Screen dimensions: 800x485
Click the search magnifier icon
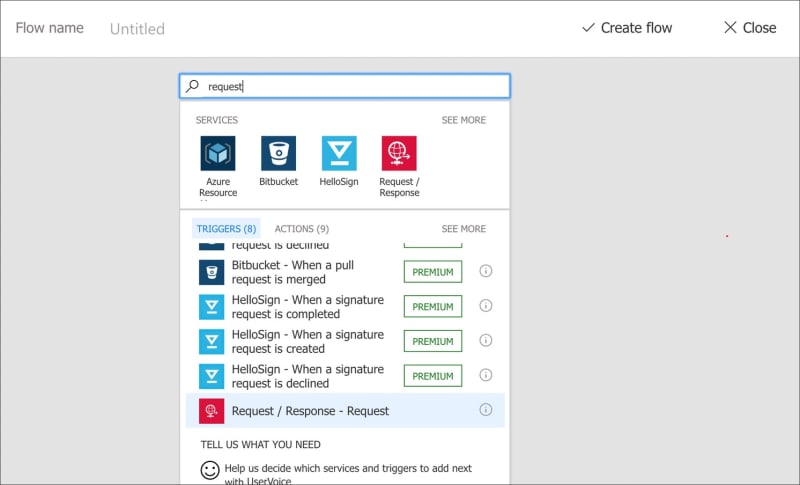coord(192,86)
